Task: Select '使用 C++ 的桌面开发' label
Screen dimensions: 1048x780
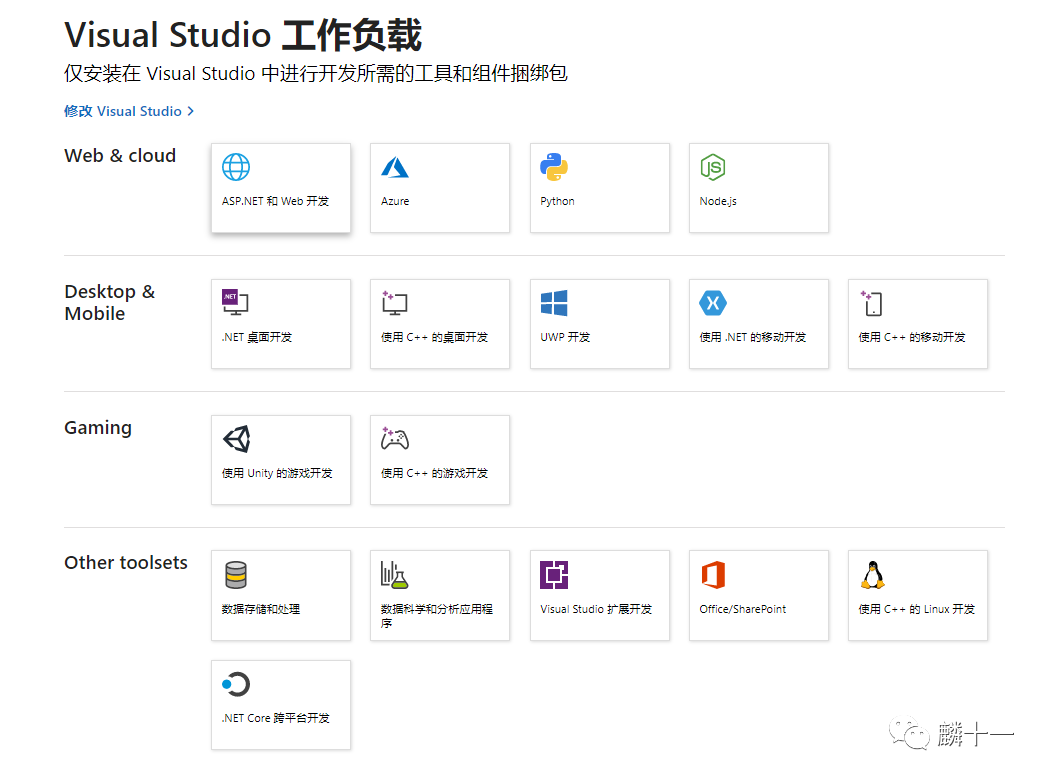Action: pos(434,338)
